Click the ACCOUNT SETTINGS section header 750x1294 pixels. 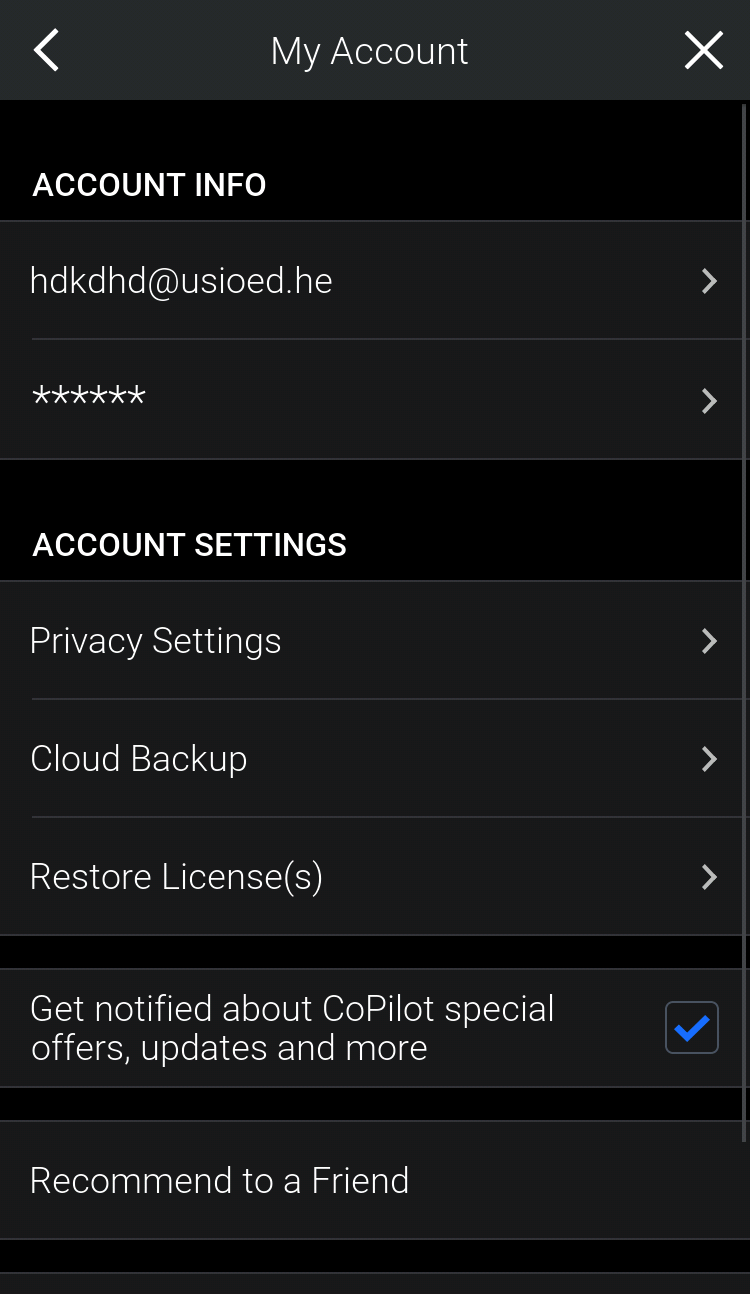[x=189, y=545]
